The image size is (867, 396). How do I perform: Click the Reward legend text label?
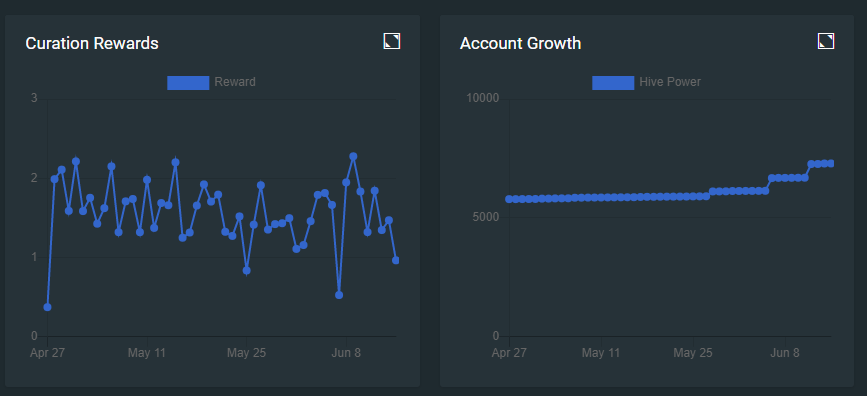pyautogui.click(x=235, y=82)
